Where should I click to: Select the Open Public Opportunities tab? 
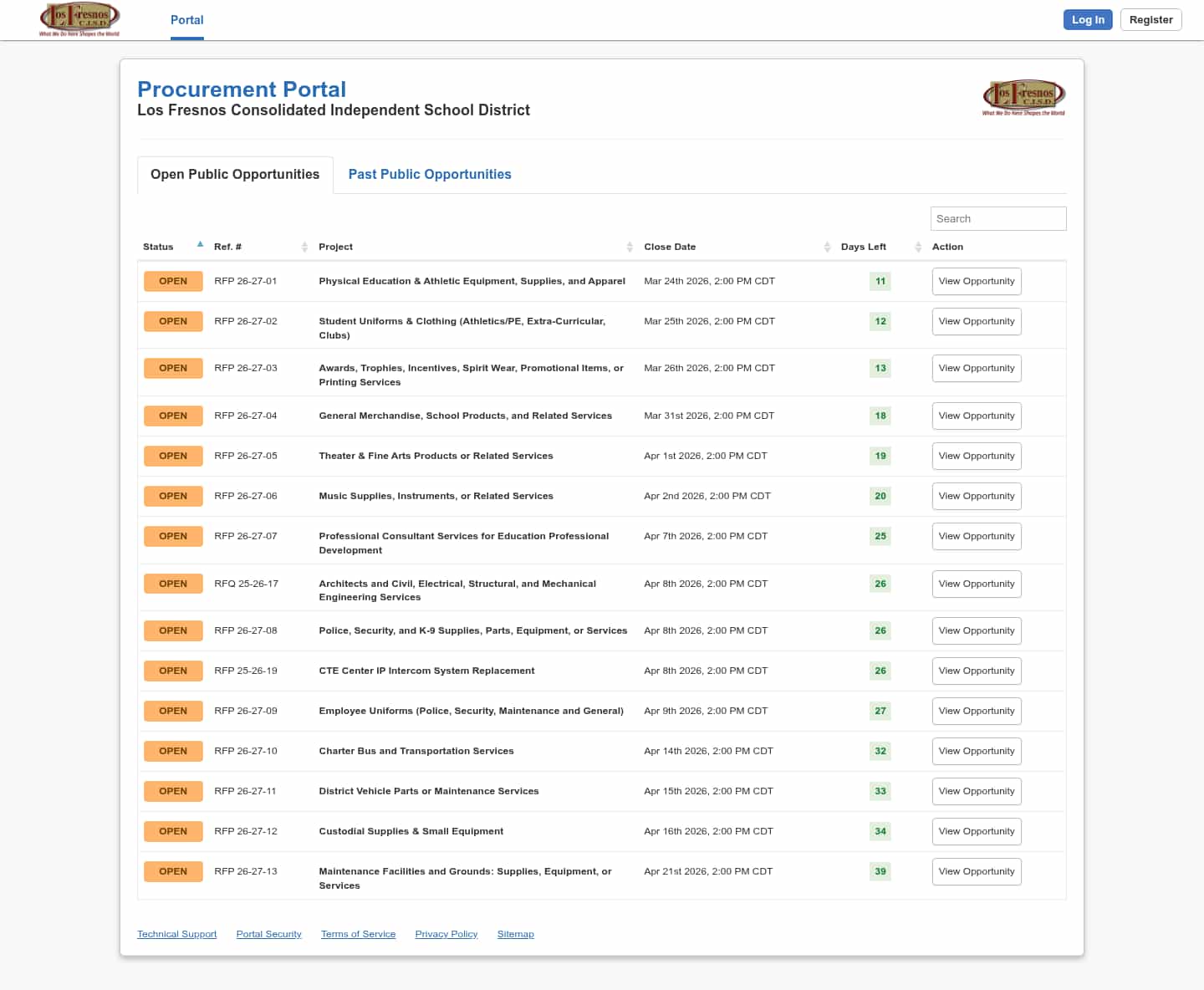(x=235, y=174)
